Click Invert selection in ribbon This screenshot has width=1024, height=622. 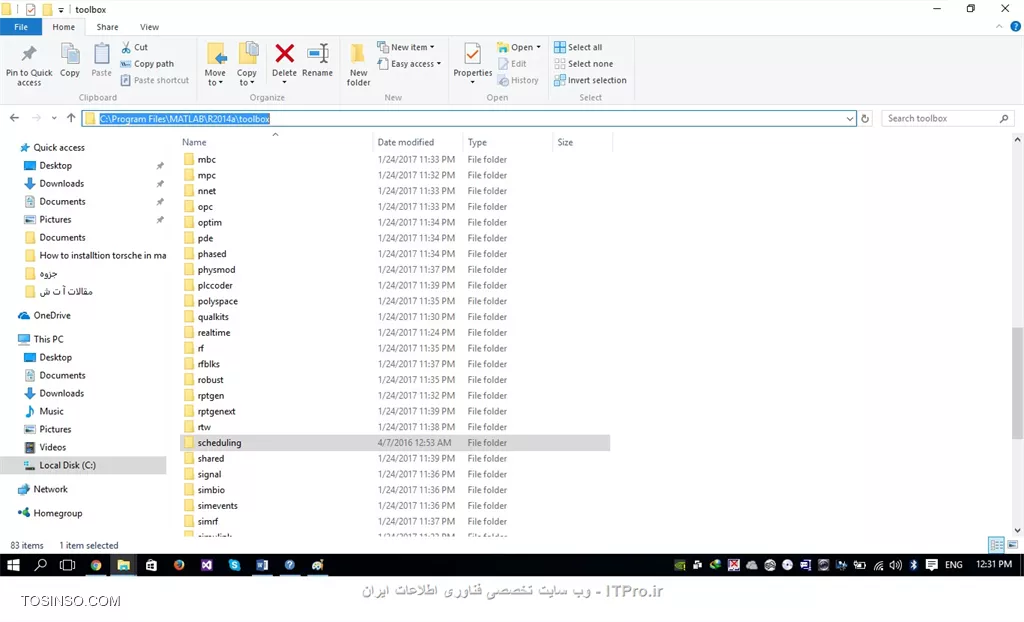590,80
